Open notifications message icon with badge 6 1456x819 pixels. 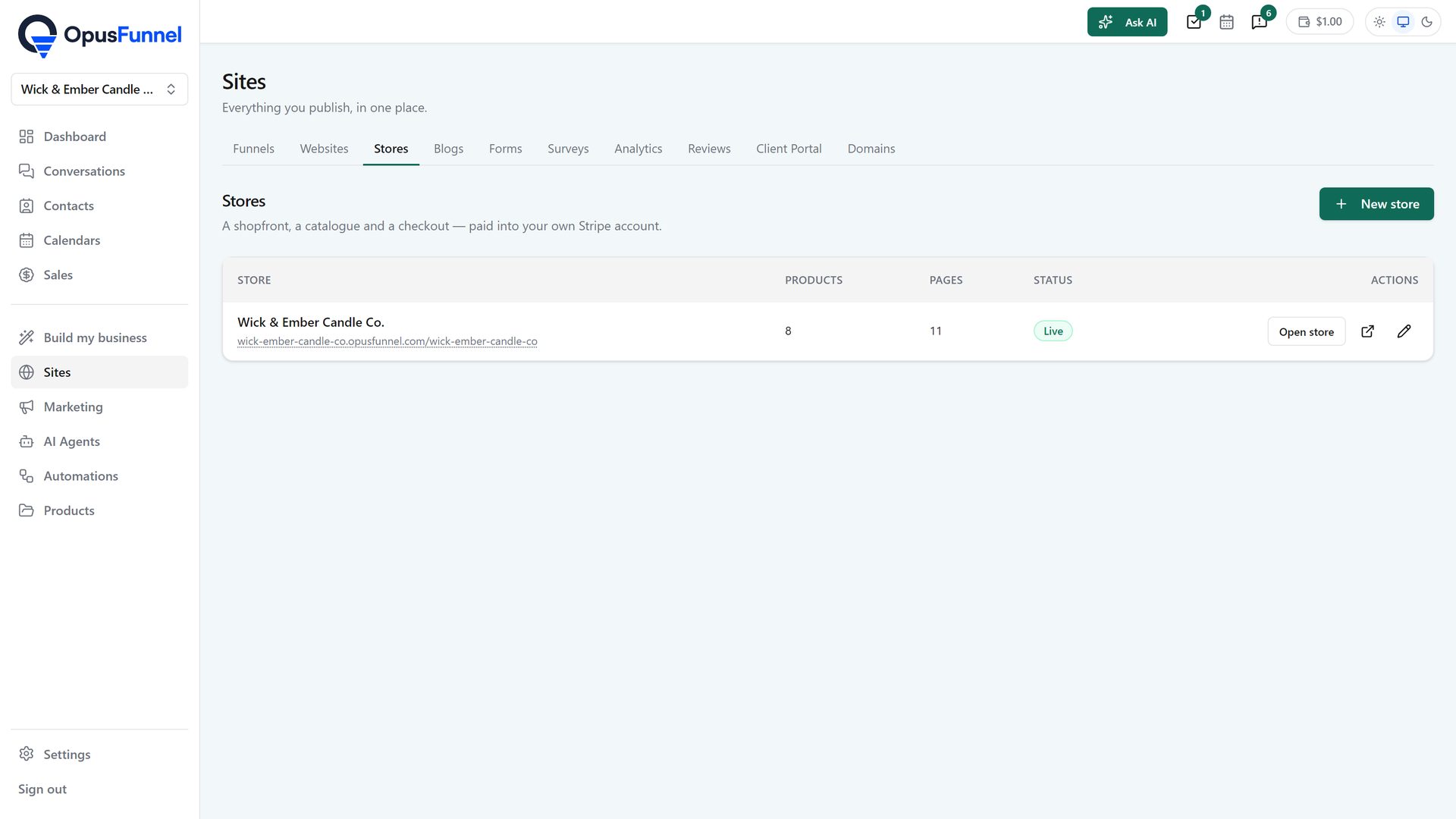tap(1259, 22)
